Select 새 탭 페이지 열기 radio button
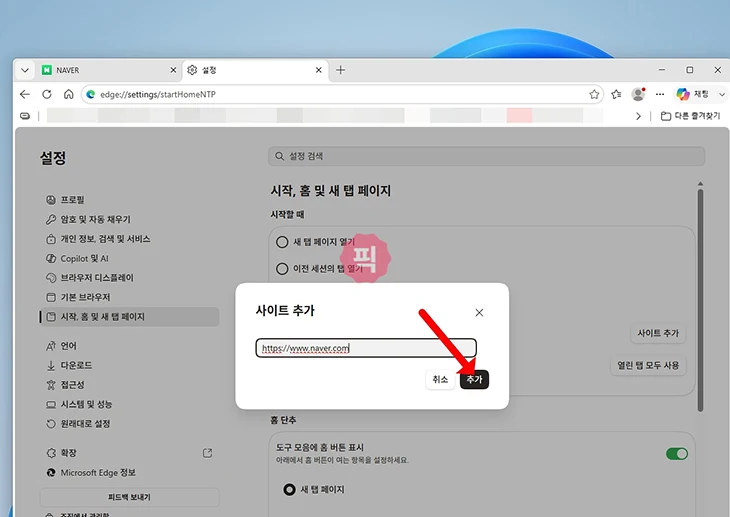 tap(282, 242)
